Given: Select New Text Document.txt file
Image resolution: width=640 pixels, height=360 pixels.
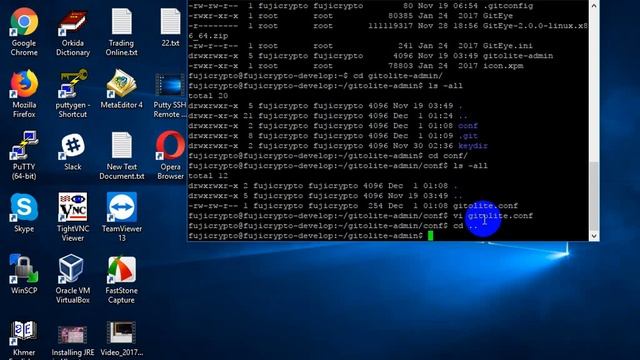Looking at the screenshot, I should [121, 156].
